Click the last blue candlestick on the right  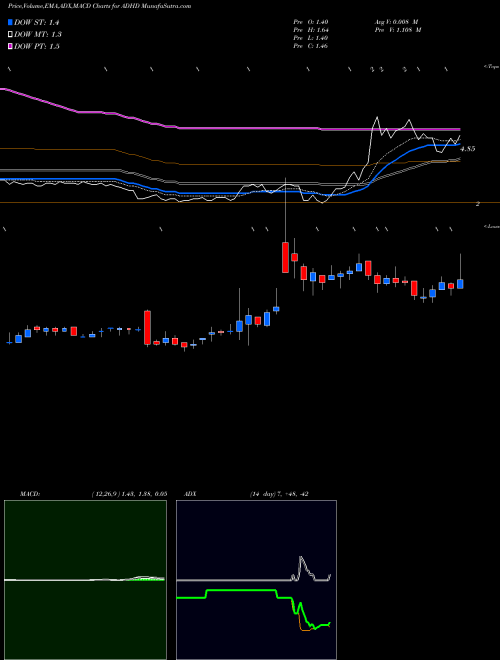coord(460,284)
